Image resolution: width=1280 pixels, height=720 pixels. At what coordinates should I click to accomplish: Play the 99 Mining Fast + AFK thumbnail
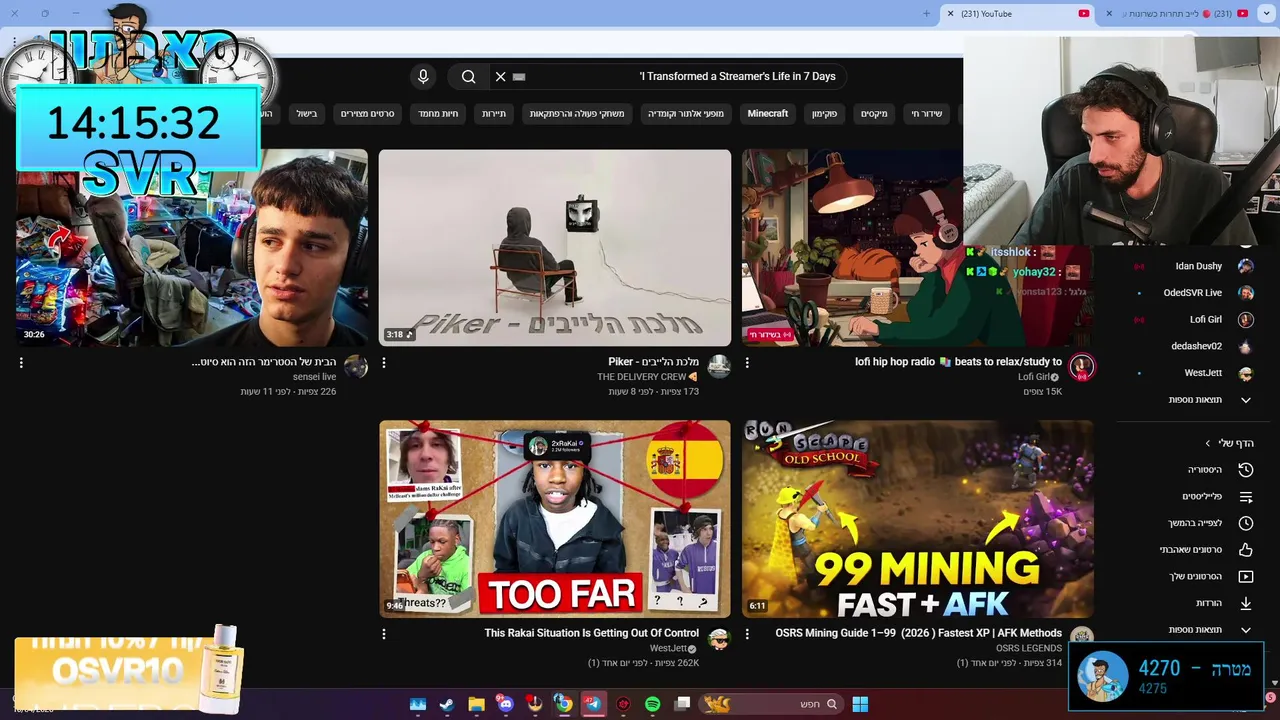tap(918, 519)
